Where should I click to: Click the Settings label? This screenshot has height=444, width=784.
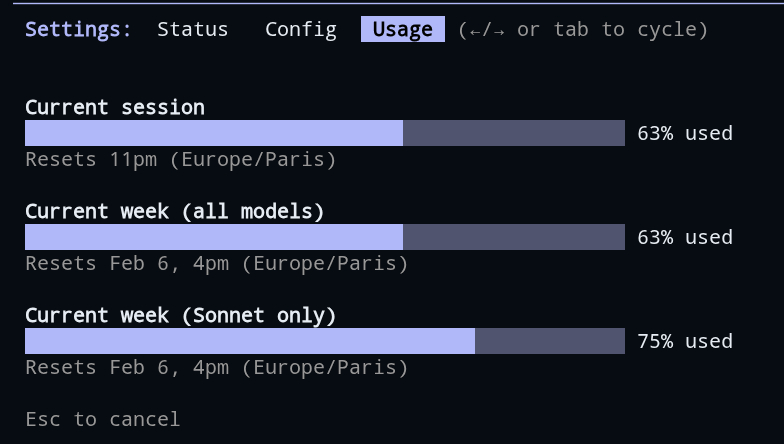pos(78,29)
